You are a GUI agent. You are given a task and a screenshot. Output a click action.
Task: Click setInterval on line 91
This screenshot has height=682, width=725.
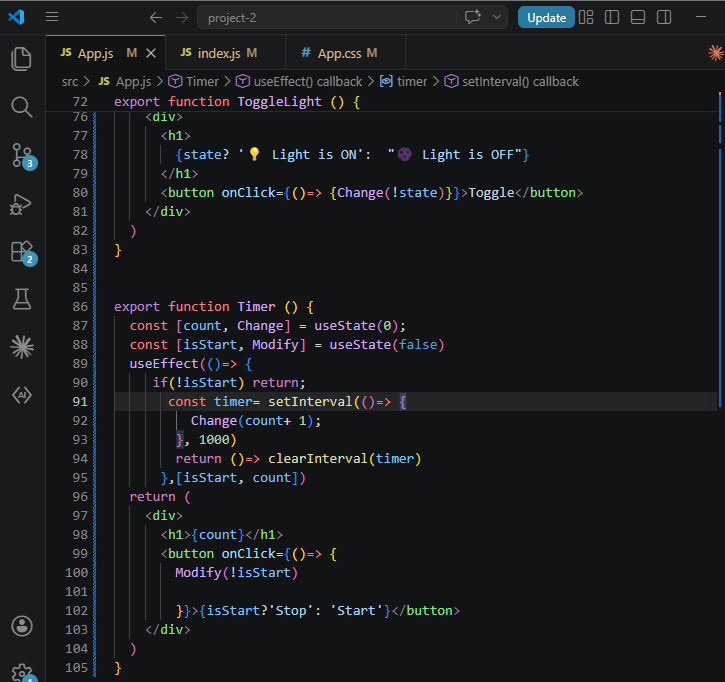click(x=310, y=401)
